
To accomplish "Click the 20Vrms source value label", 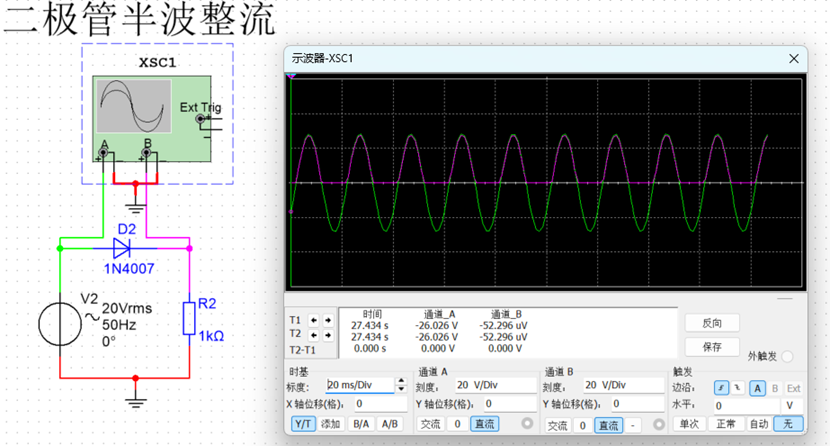I will 127,308.
